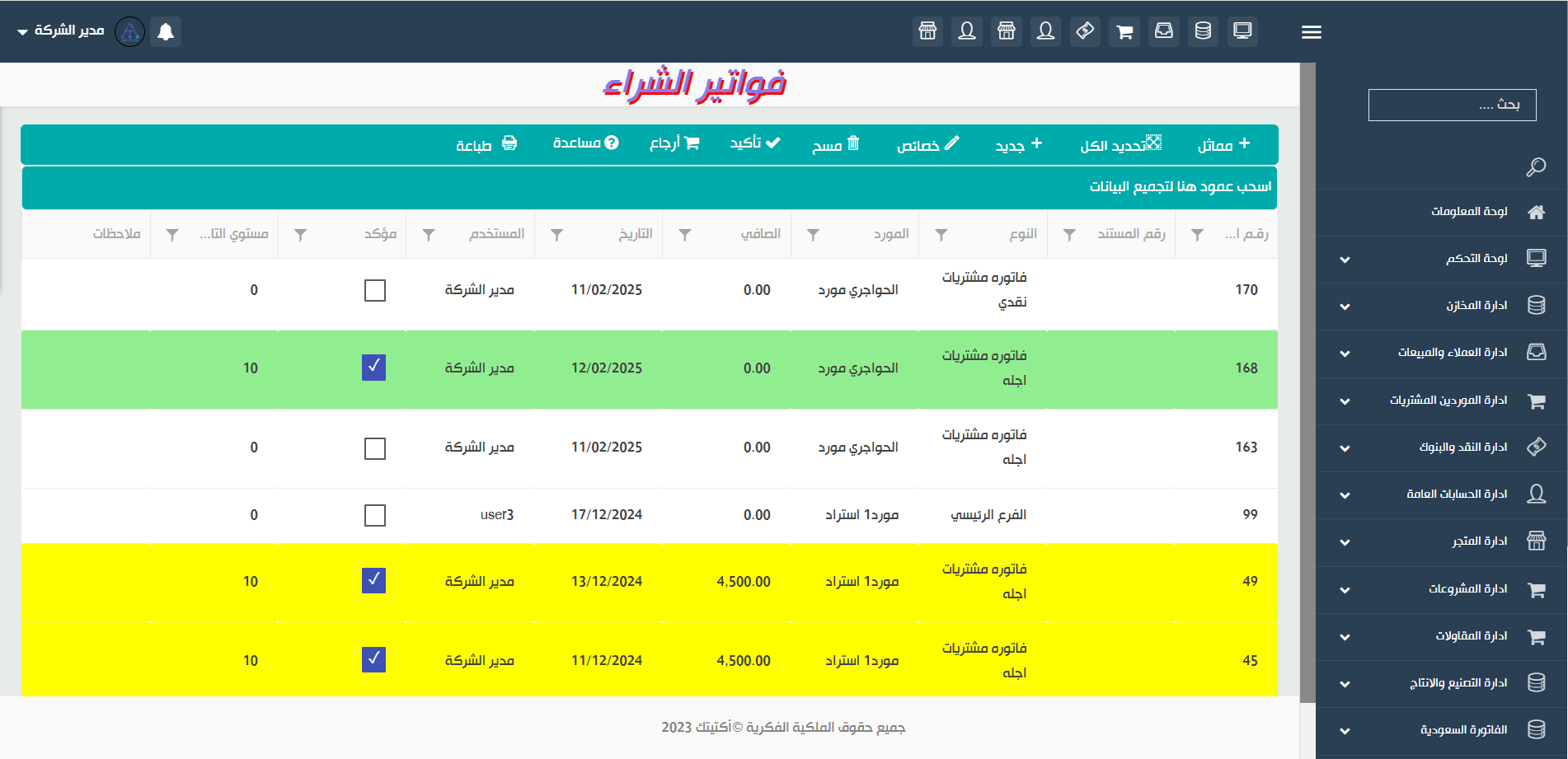
Task: Open the shopping cart icon in top navbar
Action: 1124,31
